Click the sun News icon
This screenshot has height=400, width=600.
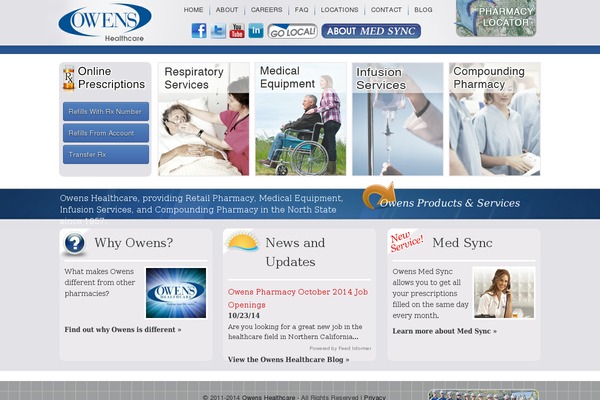click(241, 243)
